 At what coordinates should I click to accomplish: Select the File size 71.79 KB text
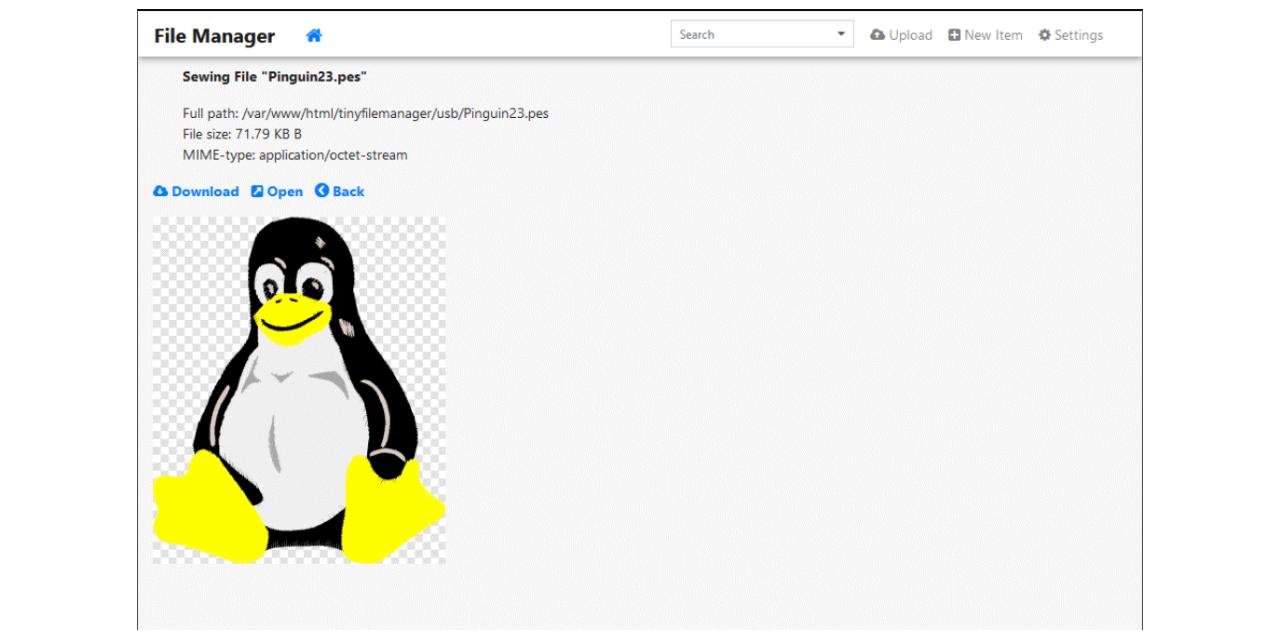tap(242, 134)
